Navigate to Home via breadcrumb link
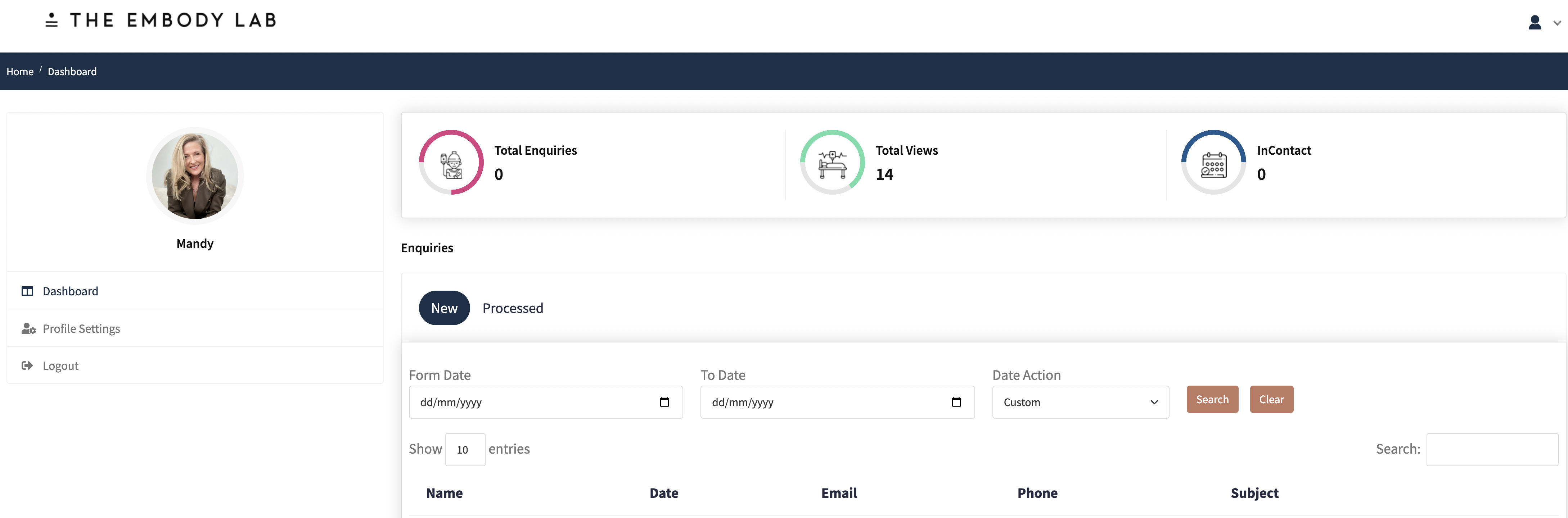The height and width of the screenshot is (518, 1568). [20, 71]
